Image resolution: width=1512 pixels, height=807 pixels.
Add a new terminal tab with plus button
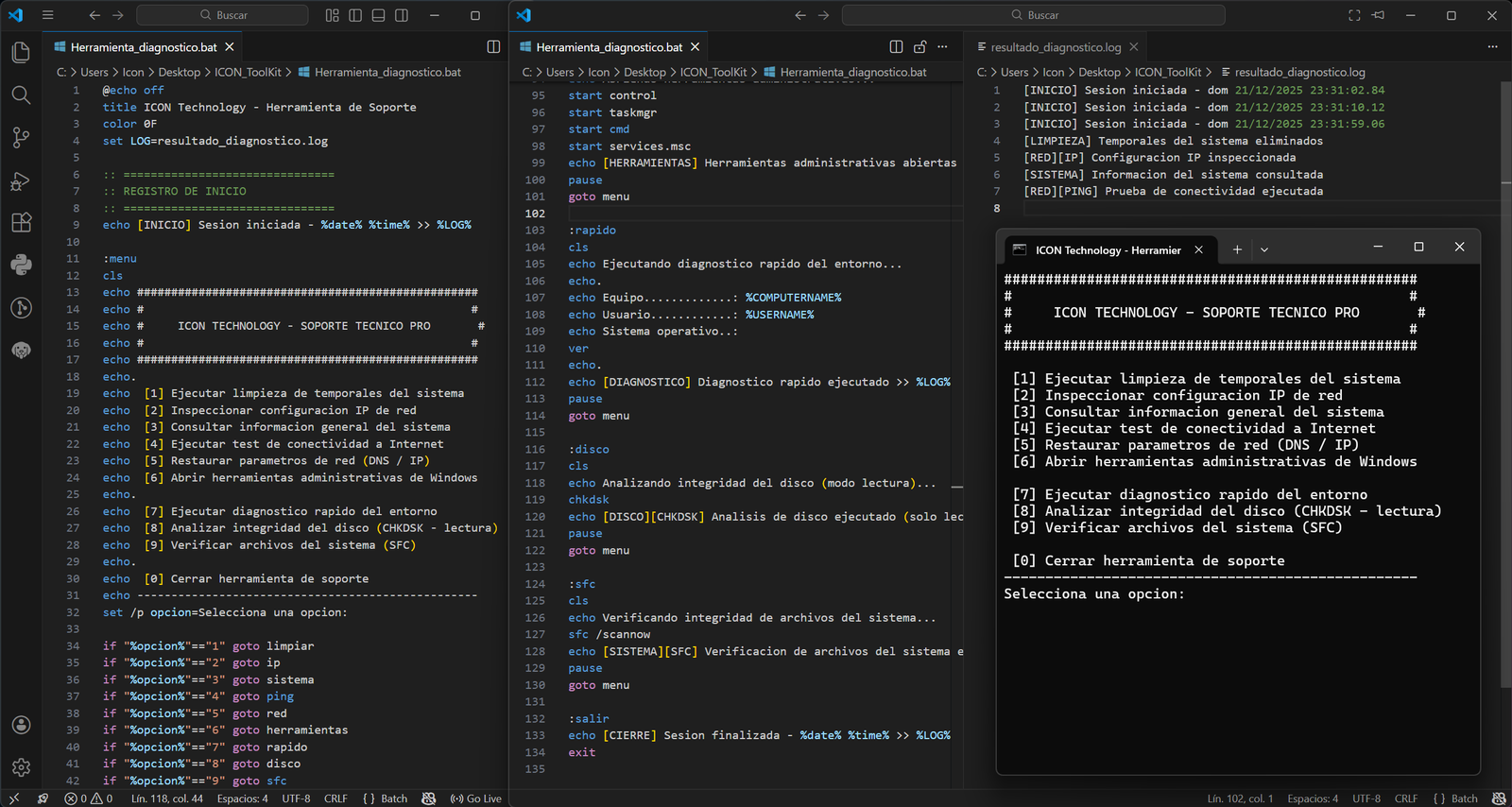coord(1237,249)
